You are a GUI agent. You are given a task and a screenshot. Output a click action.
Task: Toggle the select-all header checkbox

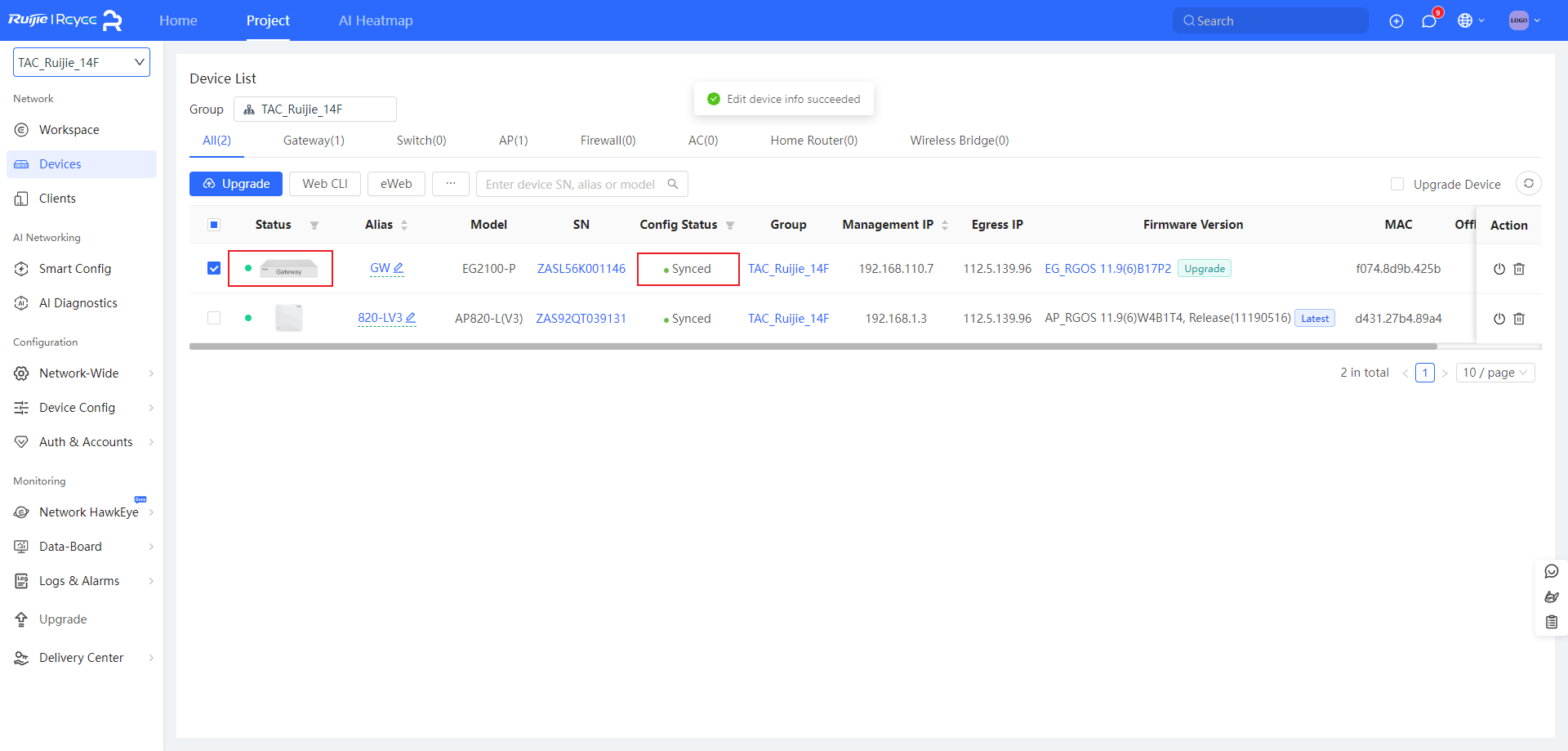tap(214, 225)
